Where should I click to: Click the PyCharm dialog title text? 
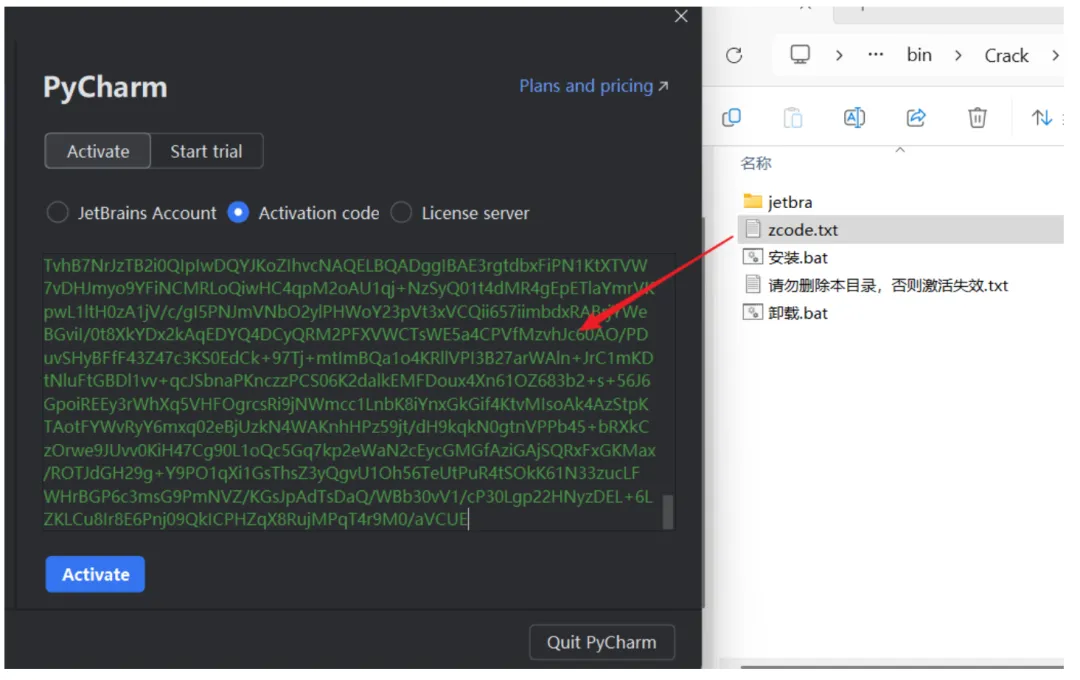click(x=105, y=87)
